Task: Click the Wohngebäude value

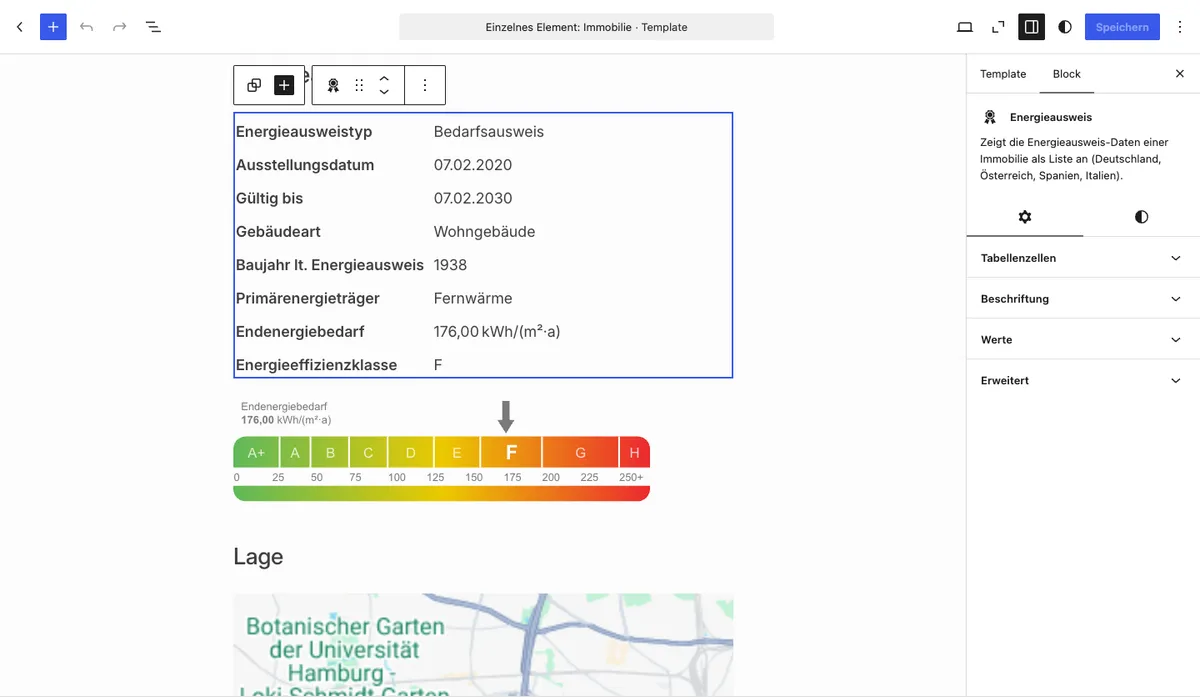Action: (485, 231)
